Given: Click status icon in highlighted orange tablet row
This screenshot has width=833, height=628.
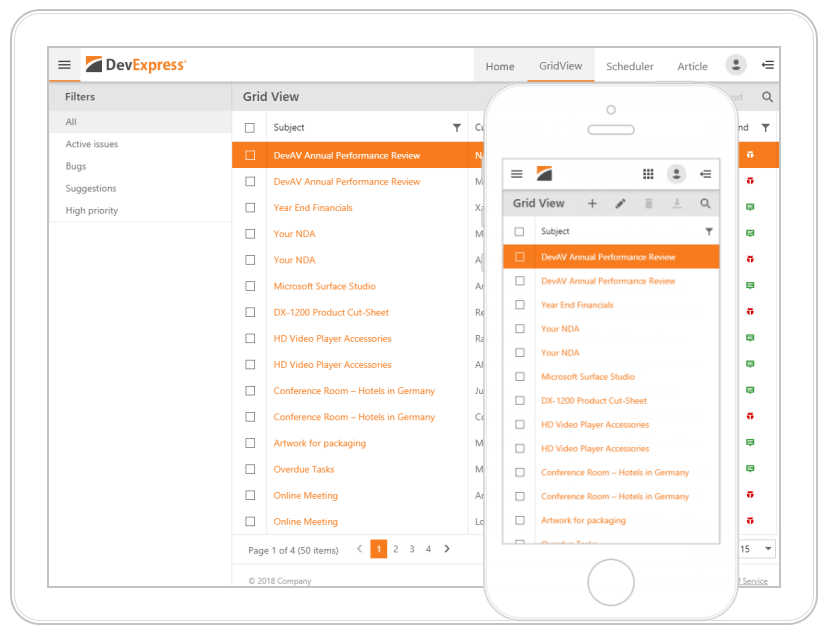Looking at the screenshot, I should click(x=750, y=155).
